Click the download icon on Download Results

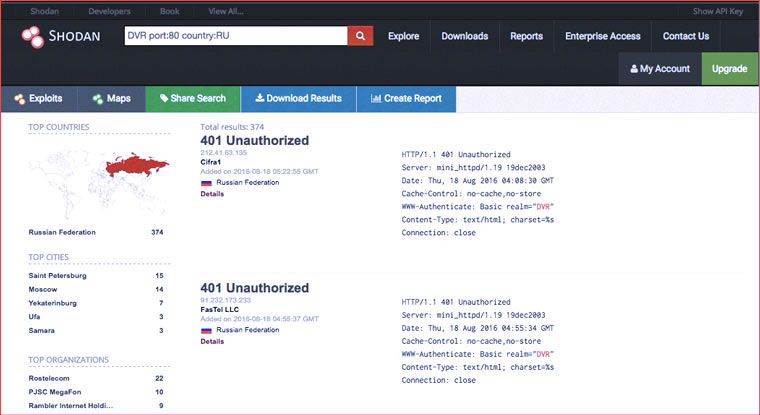260,98
